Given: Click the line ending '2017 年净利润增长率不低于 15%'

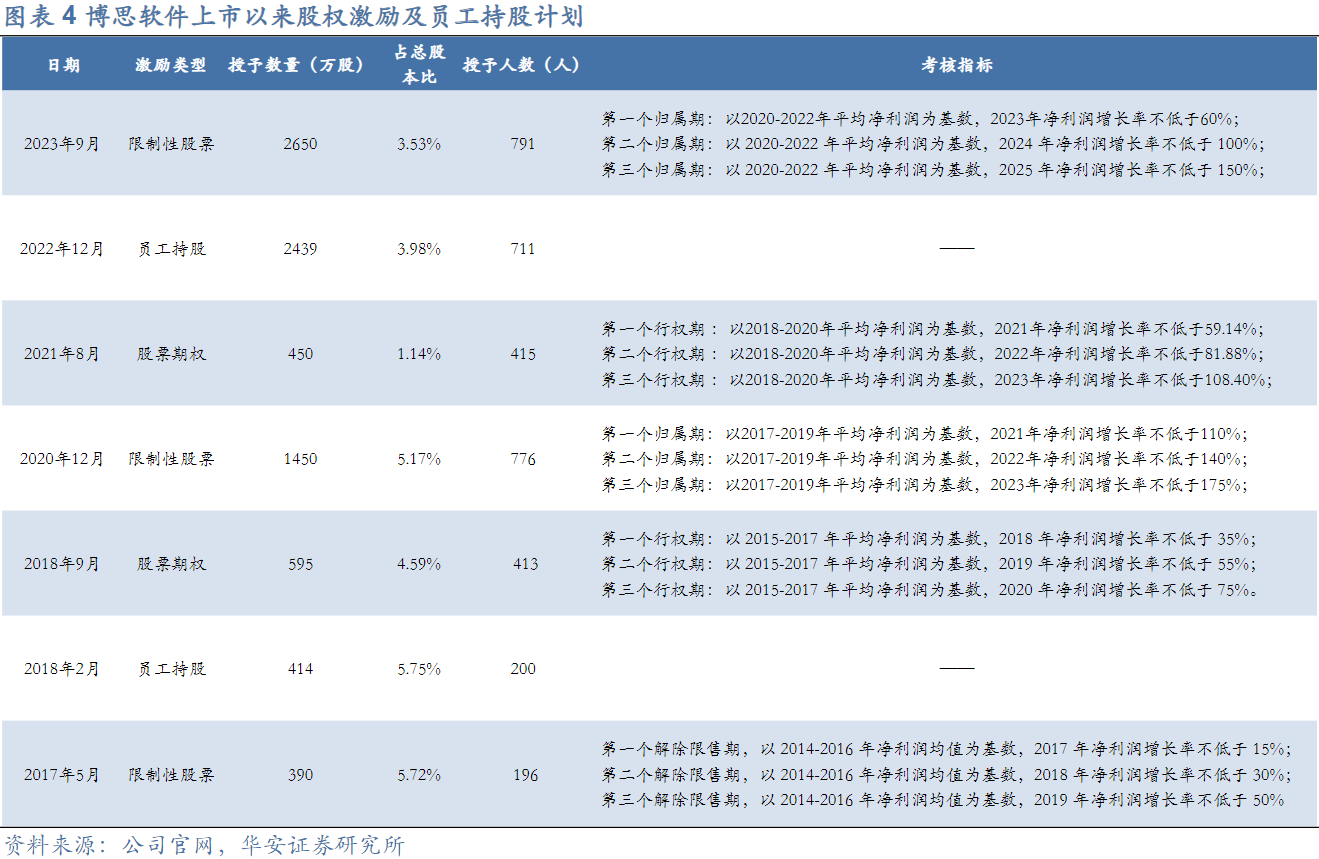Looking at the screenshot, I should point(946,749).
